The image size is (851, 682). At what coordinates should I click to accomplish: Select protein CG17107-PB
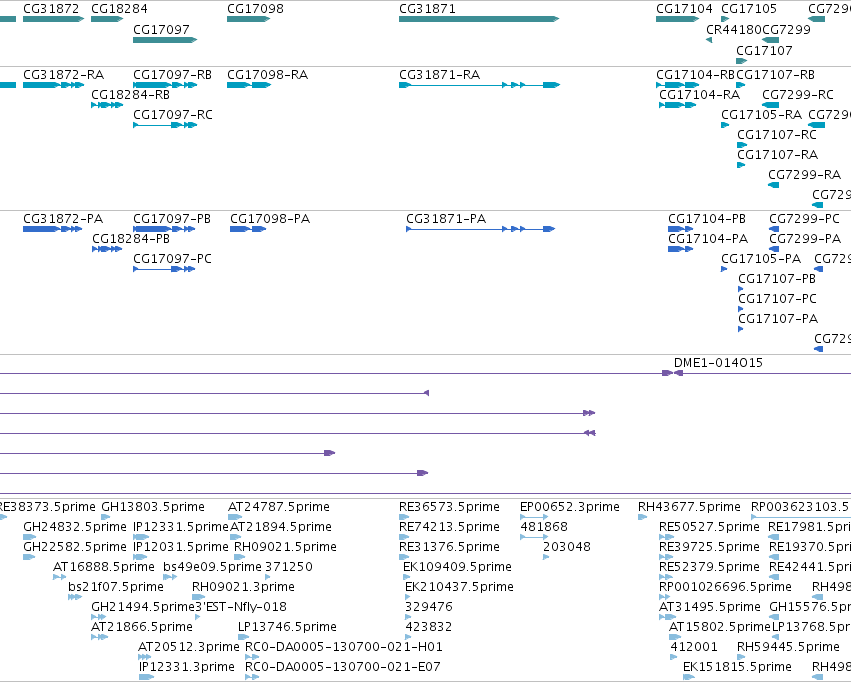click(x=741, y=289)
